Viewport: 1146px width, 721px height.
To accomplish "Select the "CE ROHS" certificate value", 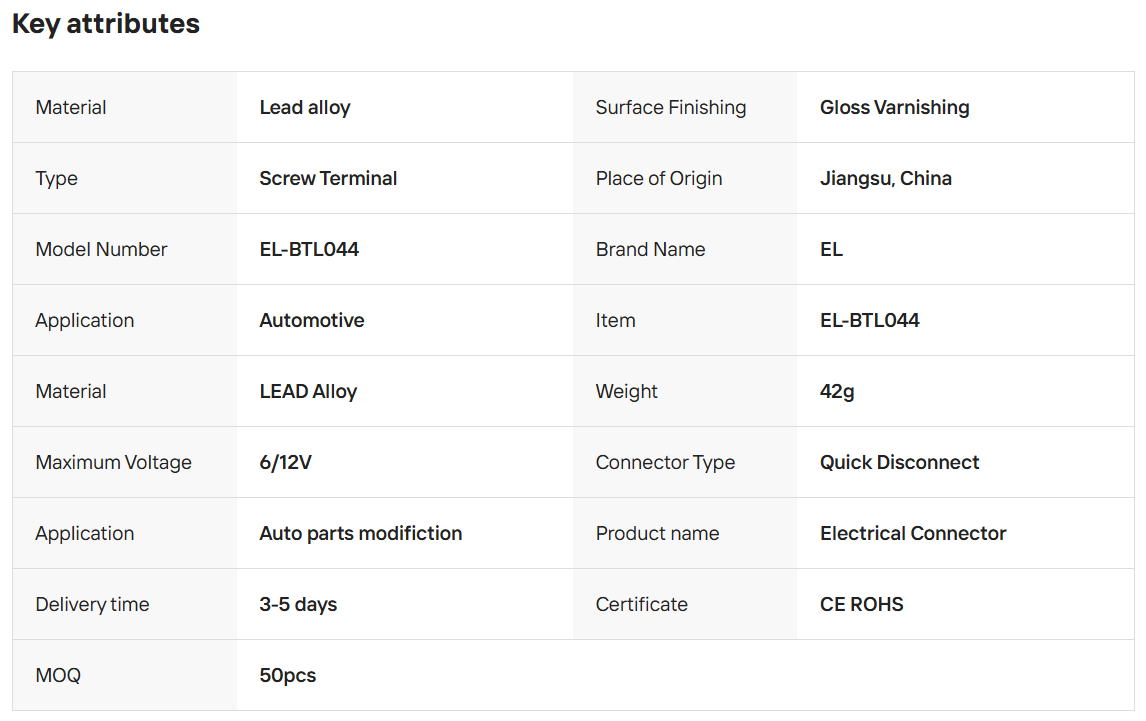I will pos(861,604).
